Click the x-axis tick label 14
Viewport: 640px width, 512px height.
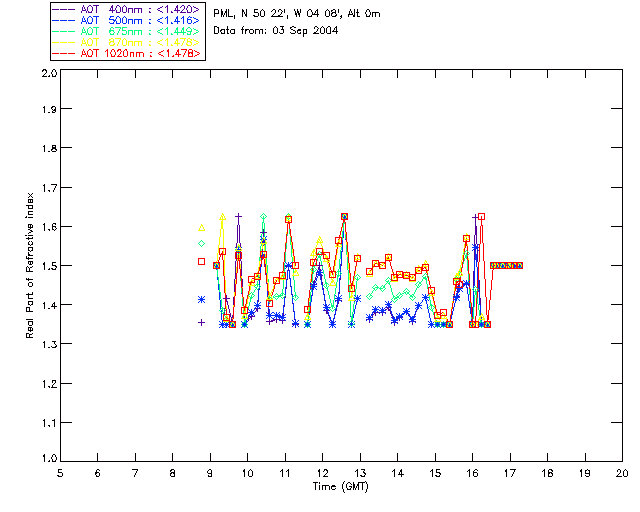tap(398, 473)
